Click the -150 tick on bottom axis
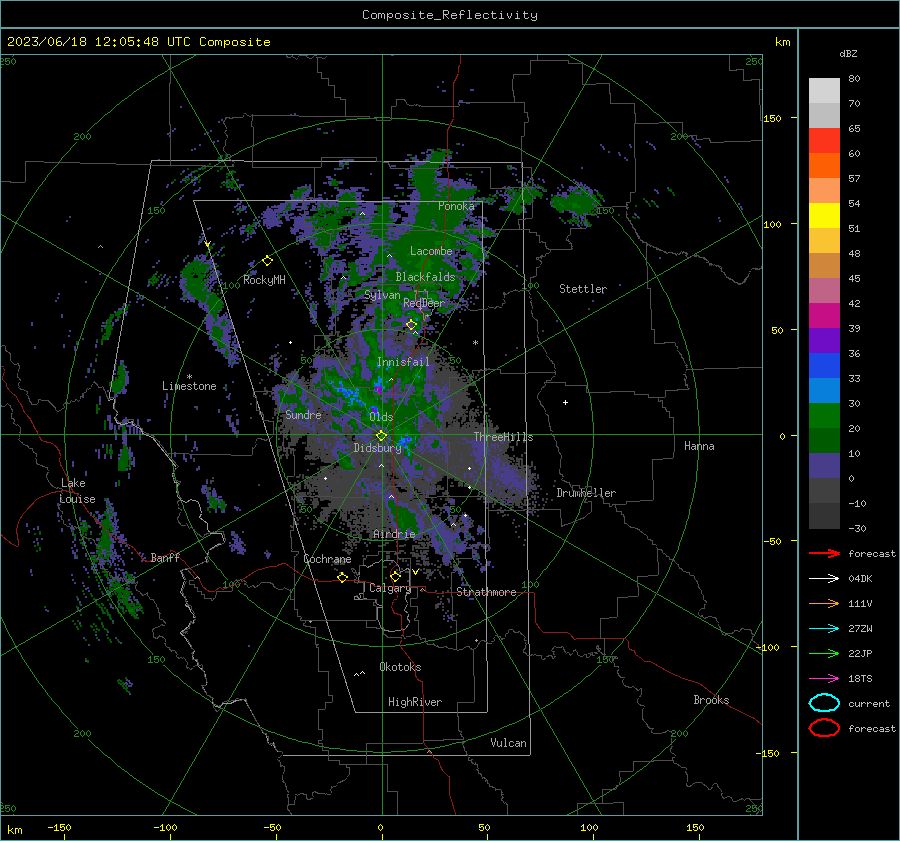 (59, 827)
